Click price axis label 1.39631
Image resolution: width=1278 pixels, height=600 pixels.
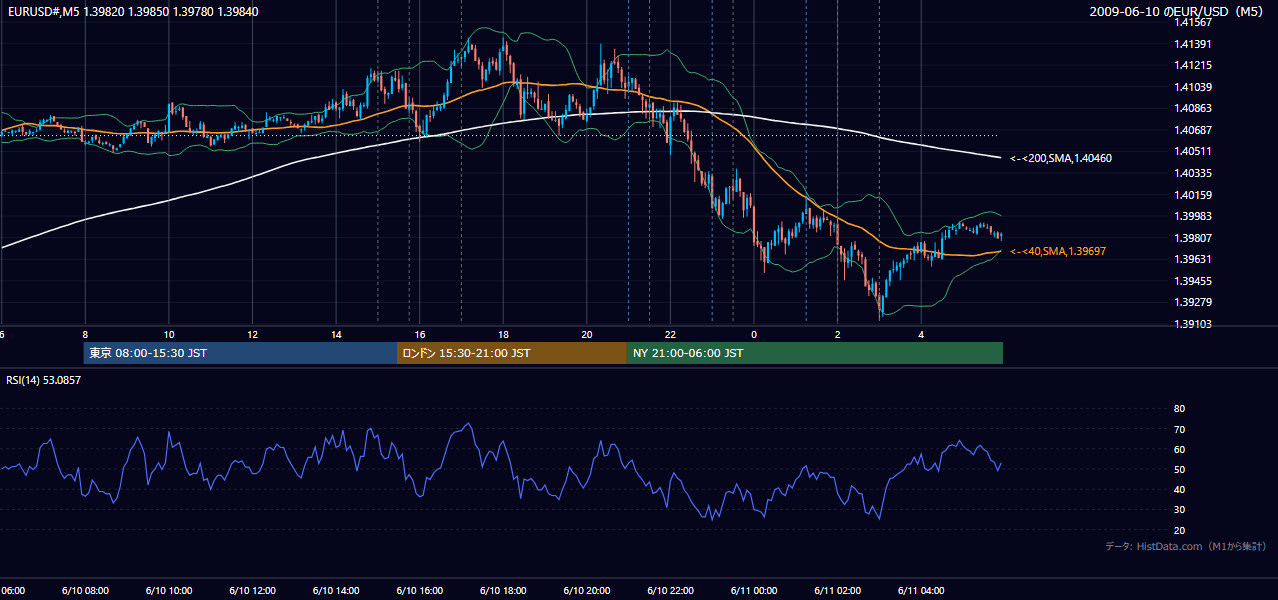pos(1192,259)
